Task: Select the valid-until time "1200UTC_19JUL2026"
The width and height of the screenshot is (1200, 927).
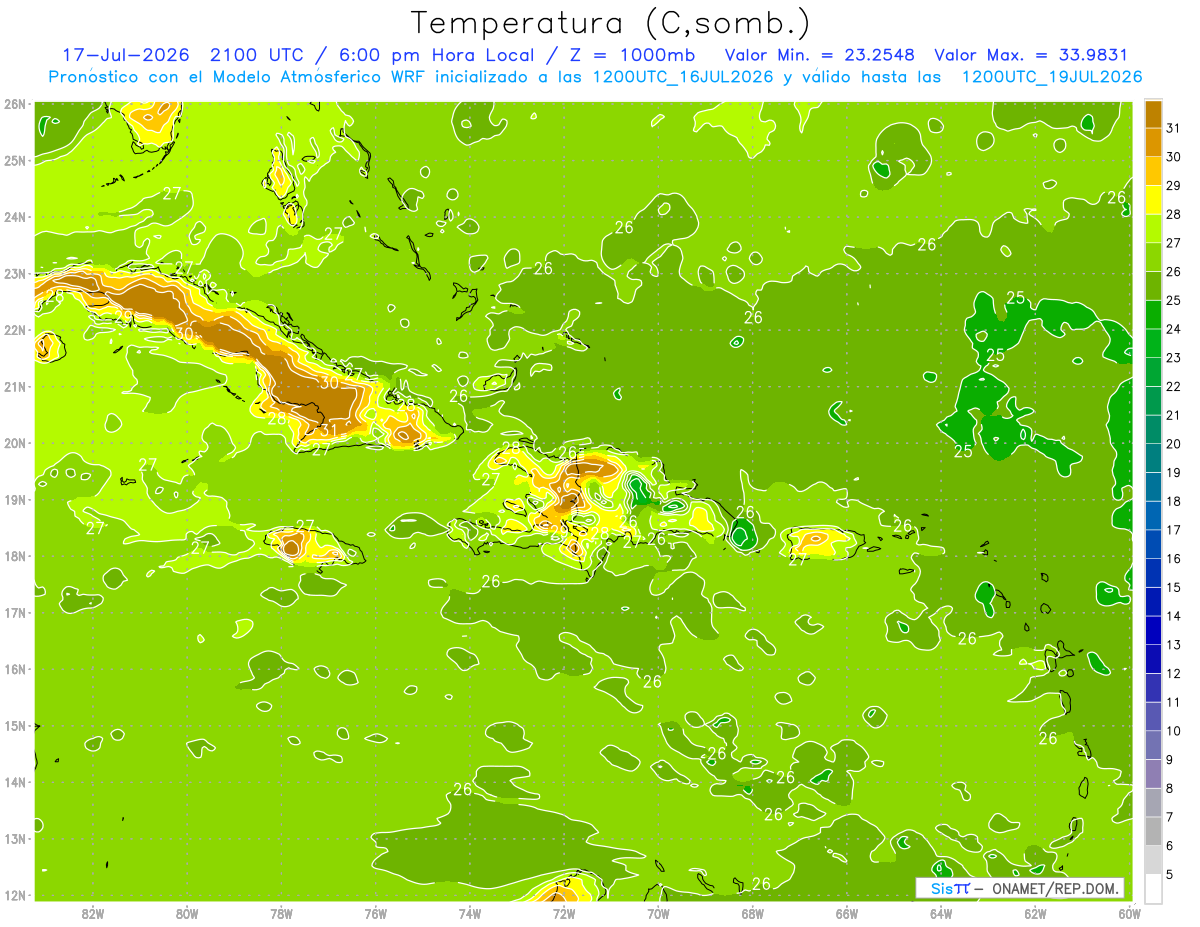Action: 1052,77
